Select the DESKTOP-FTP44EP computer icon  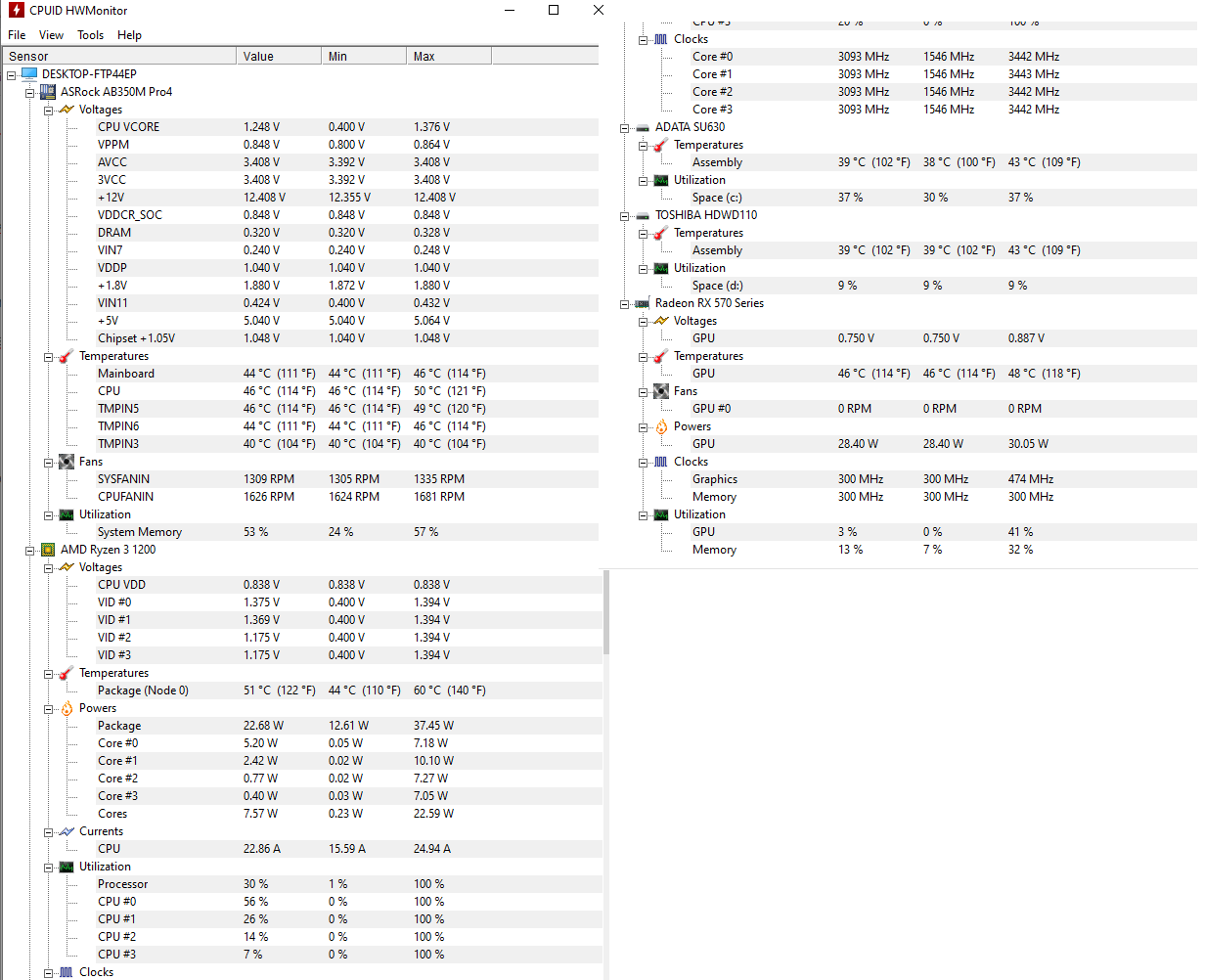[x=29, y=74]
